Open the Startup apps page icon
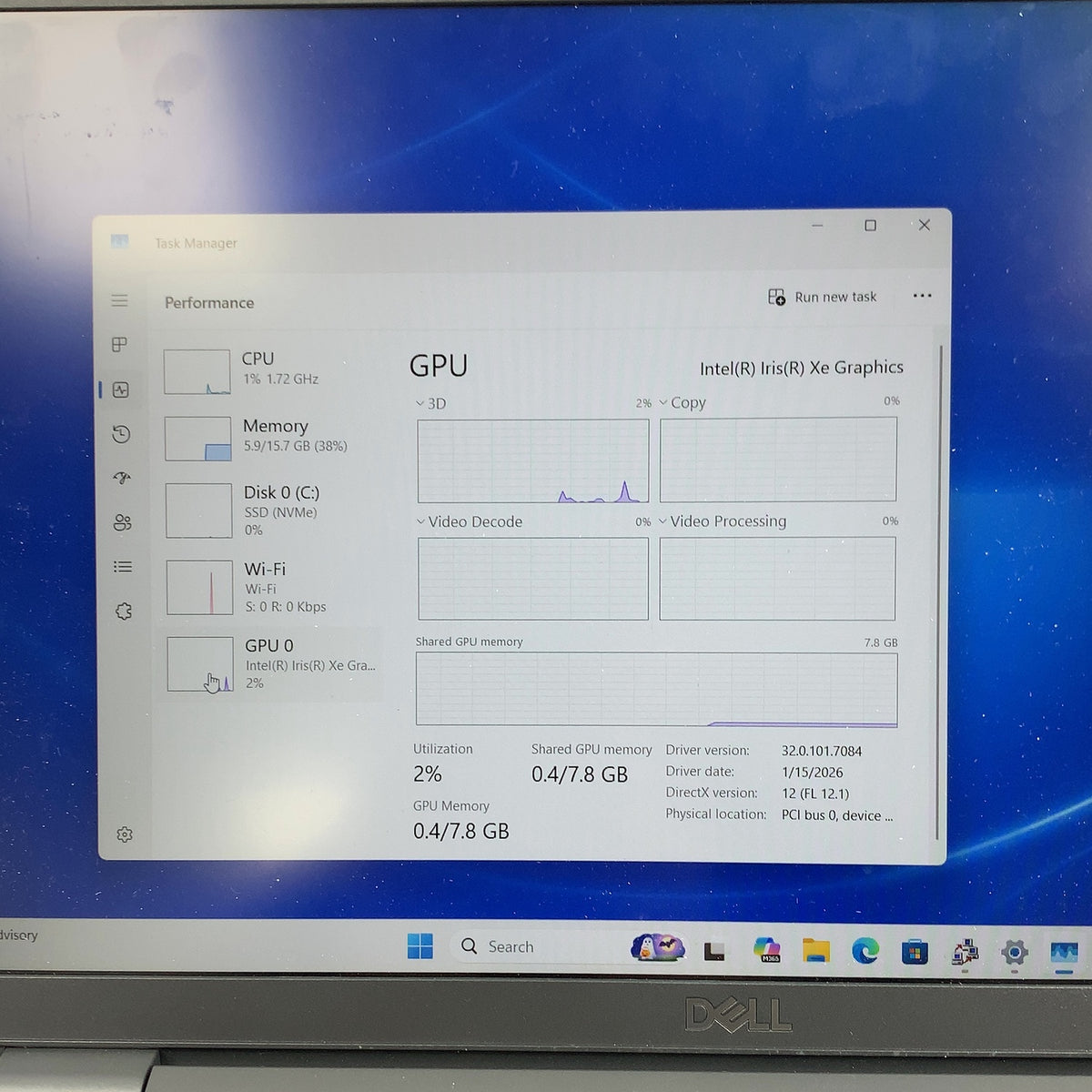 (x=122, y=478)
